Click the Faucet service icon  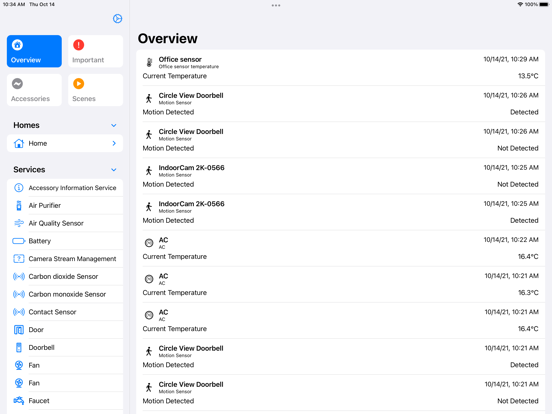[19, 401]
